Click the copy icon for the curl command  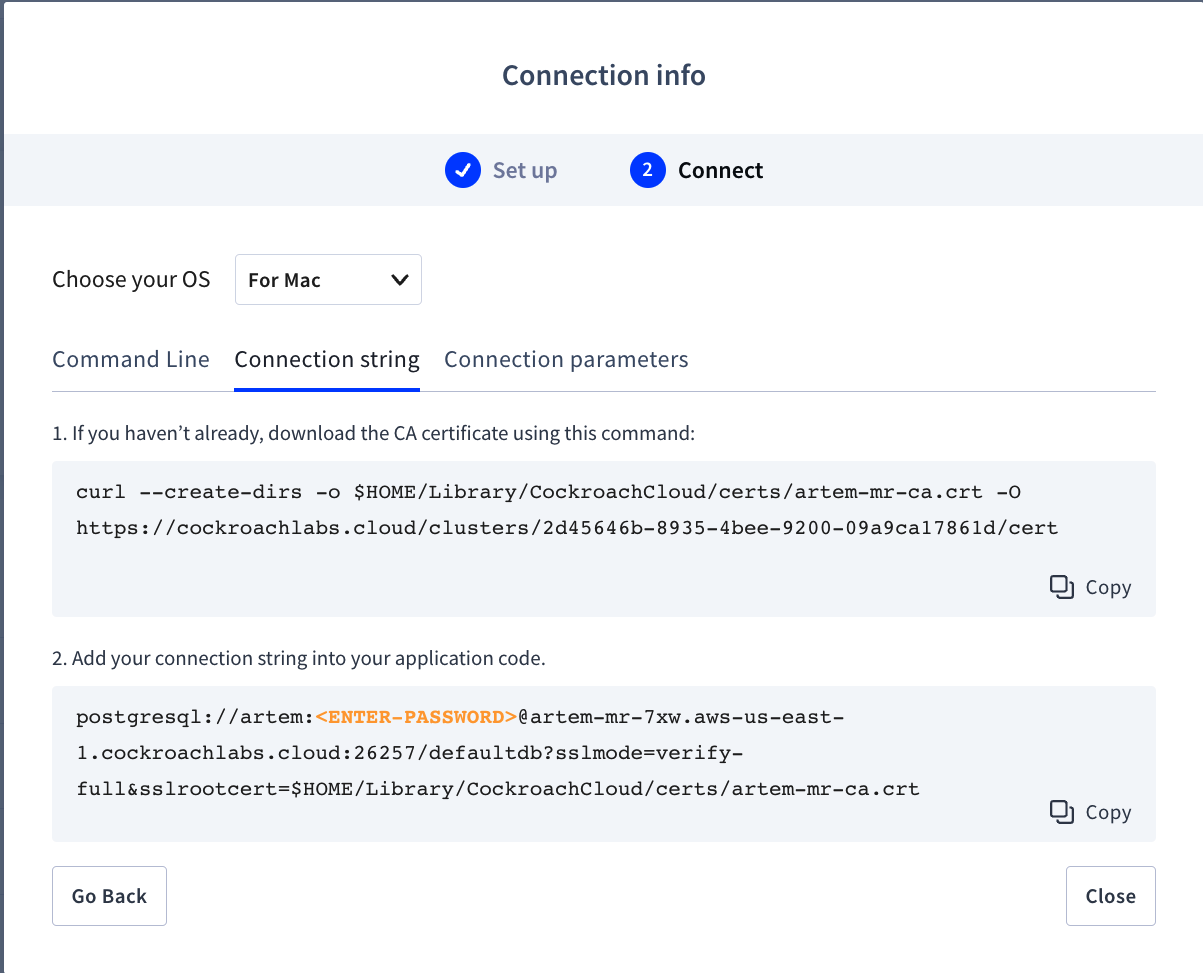pos(1061,587)
